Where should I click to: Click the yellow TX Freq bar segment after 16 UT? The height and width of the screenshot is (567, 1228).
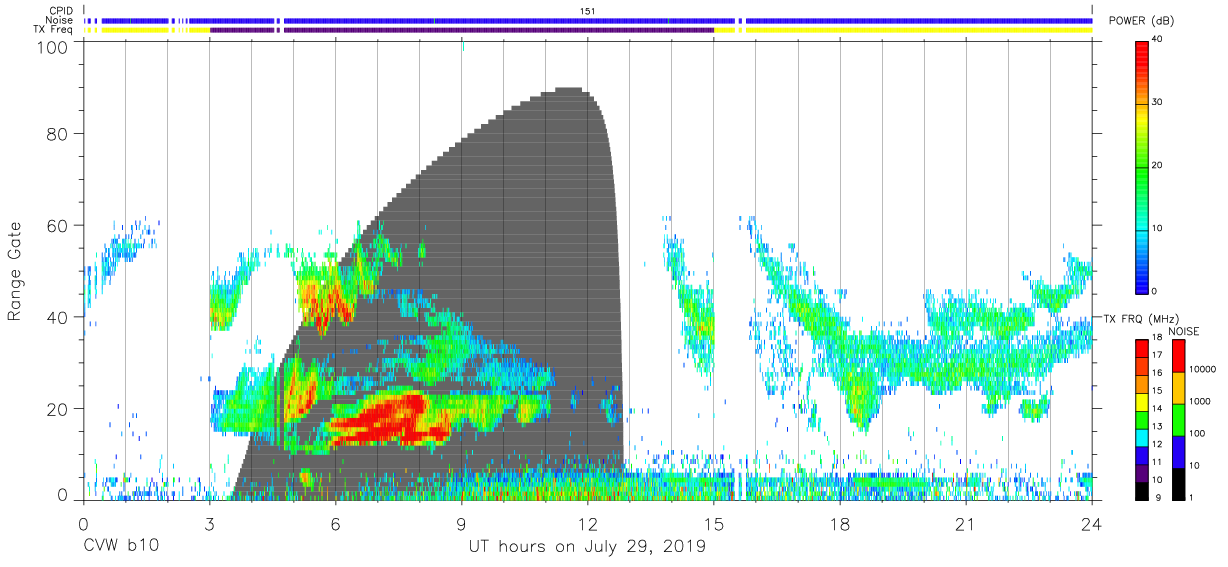coord(918,30)
